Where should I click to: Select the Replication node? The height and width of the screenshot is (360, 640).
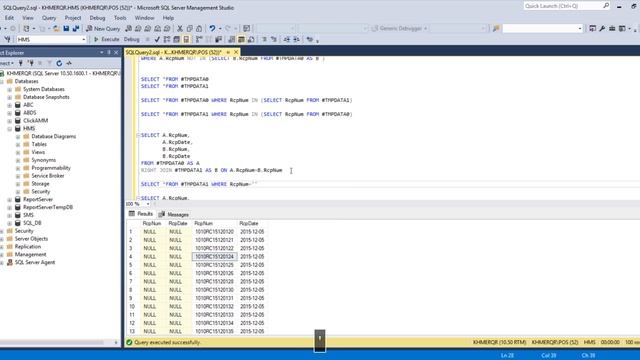28,247
